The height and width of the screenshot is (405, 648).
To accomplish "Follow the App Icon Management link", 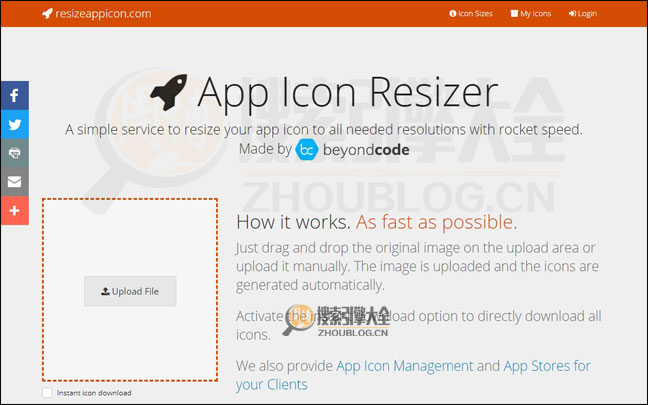I will click(405, 366).
